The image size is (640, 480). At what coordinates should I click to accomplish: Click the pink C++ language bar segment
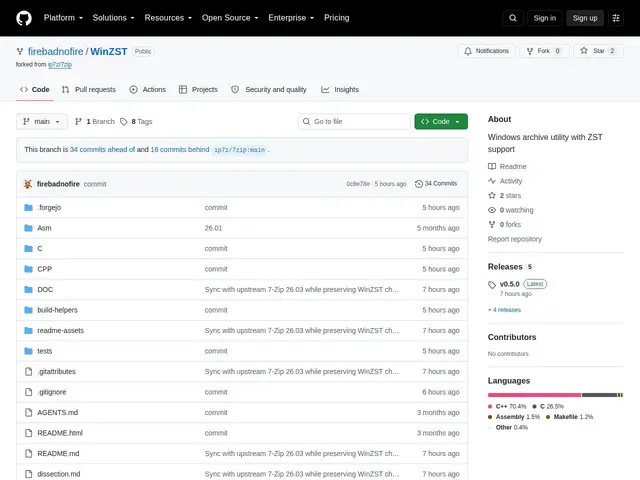534,395
